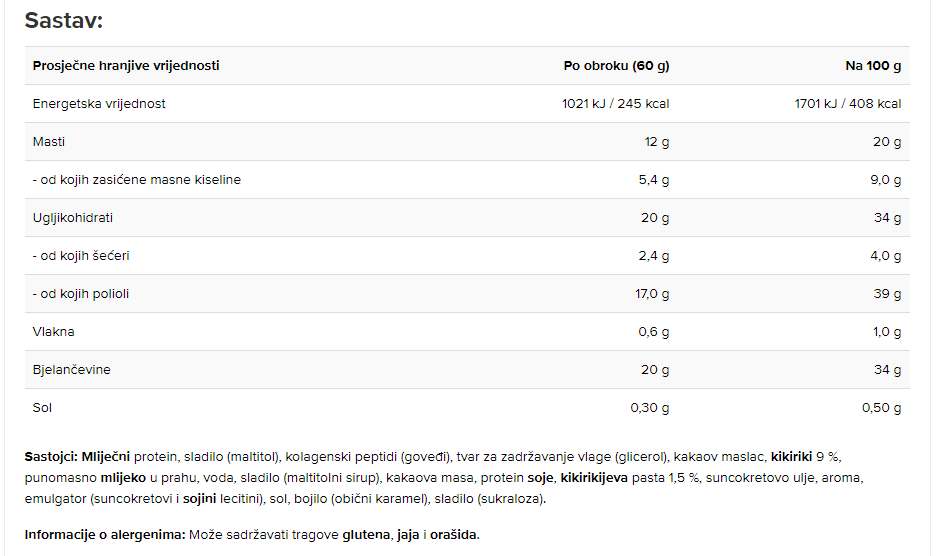
Task: Click the Informacije o alergenima label
Action: [x=105, y=535]
